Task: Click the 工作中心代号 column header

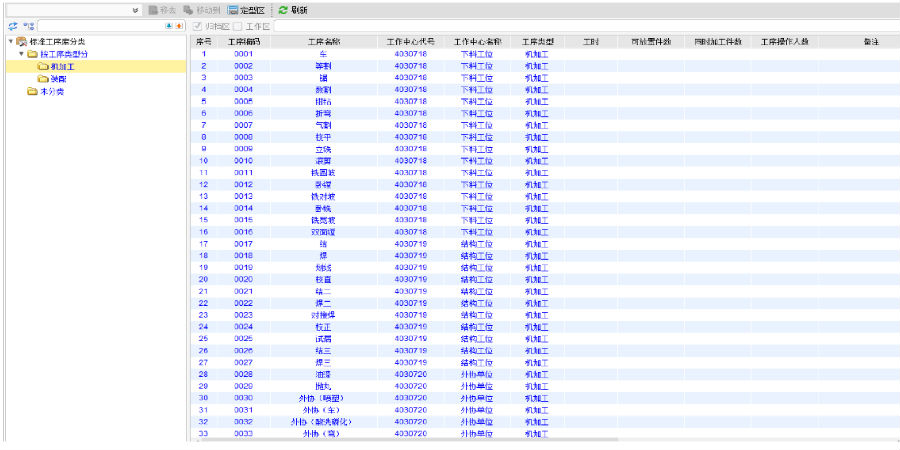Action: click(410, 41)
